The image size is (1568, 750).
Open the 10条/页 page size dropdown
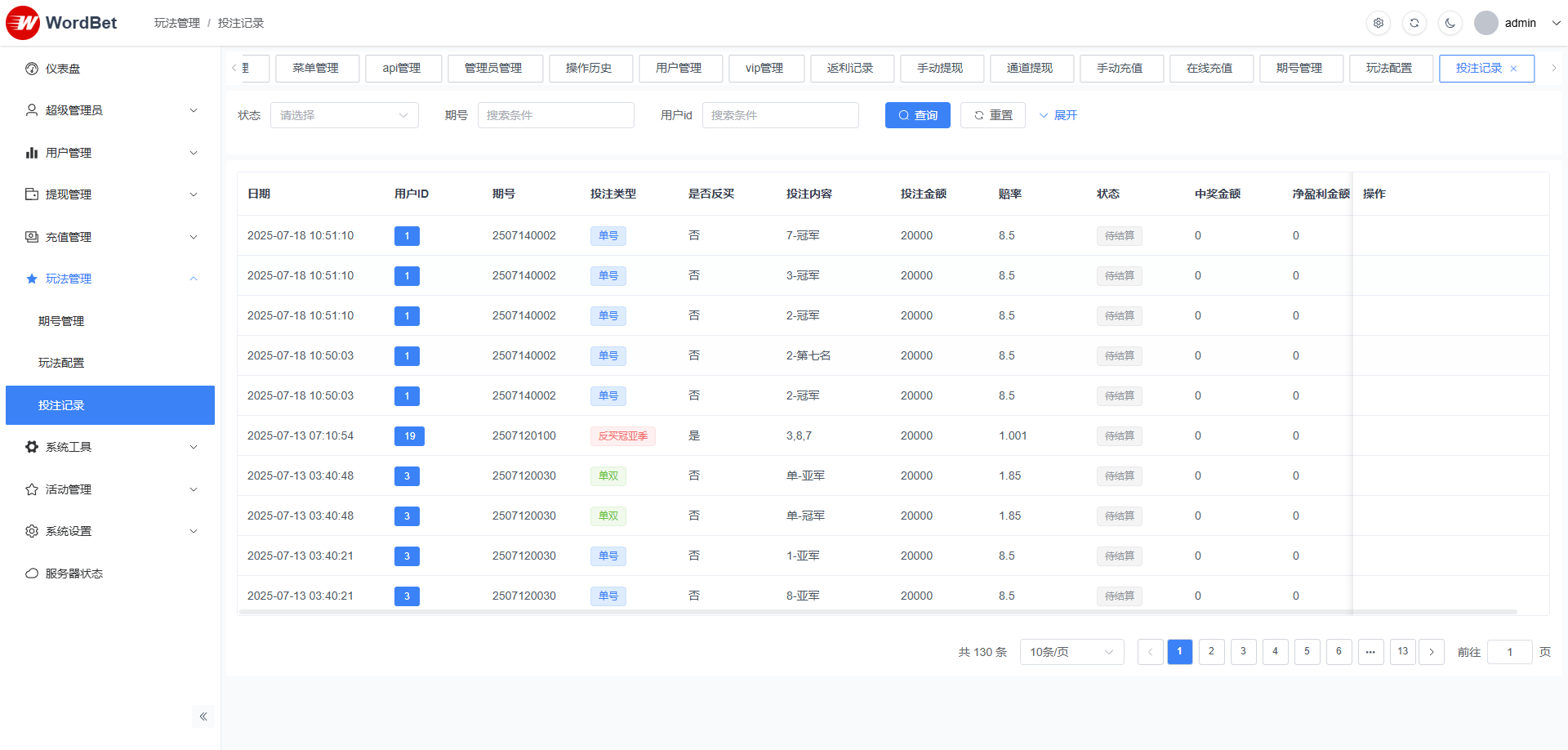(1071, 652)
